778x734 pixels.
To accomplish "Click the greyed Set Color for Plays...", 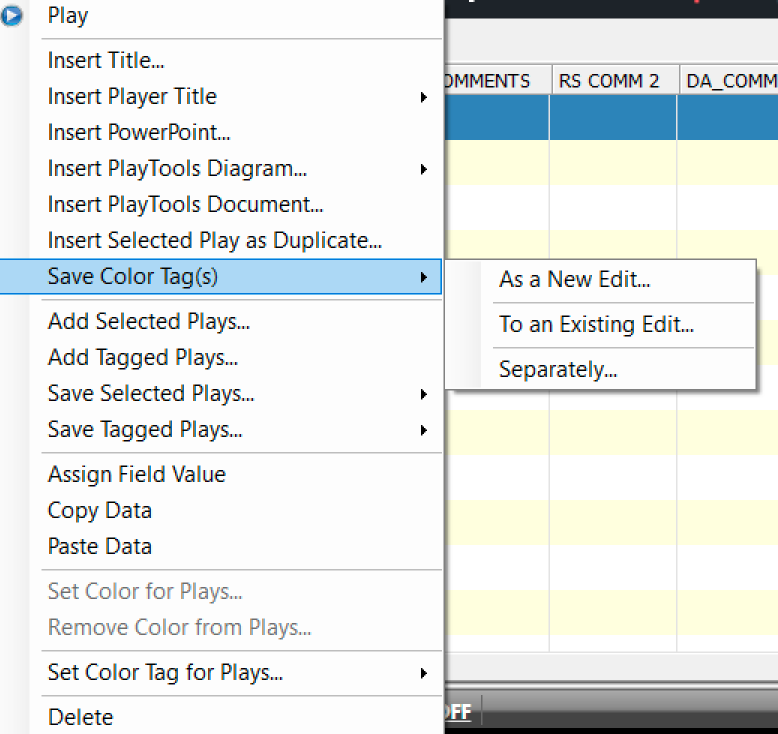I will tap(145, 592).
